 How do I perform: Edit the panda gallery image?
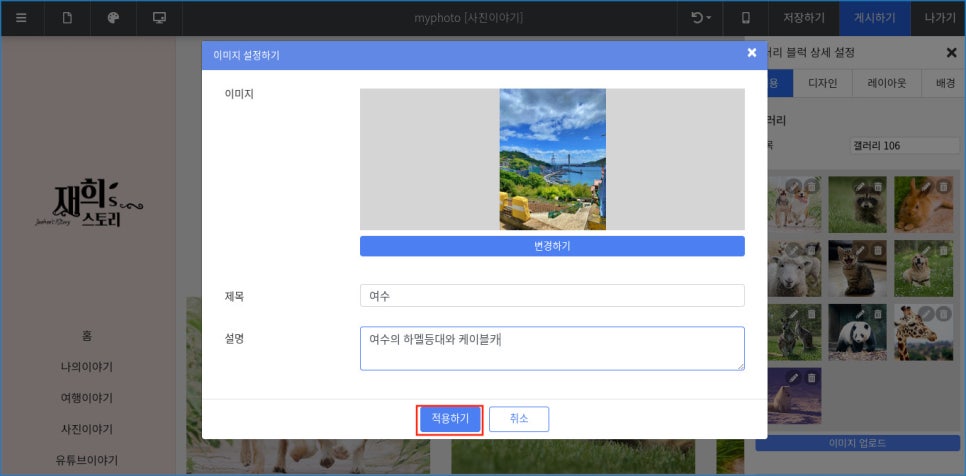coord(859,313)
